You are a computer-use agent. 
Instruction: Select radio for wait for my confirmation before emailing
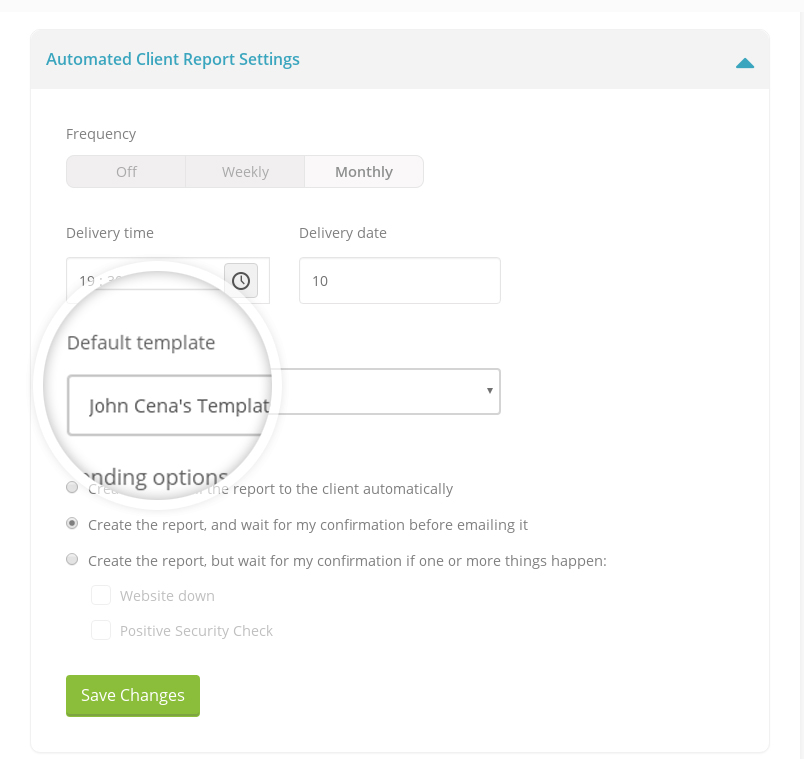(72, 524)
